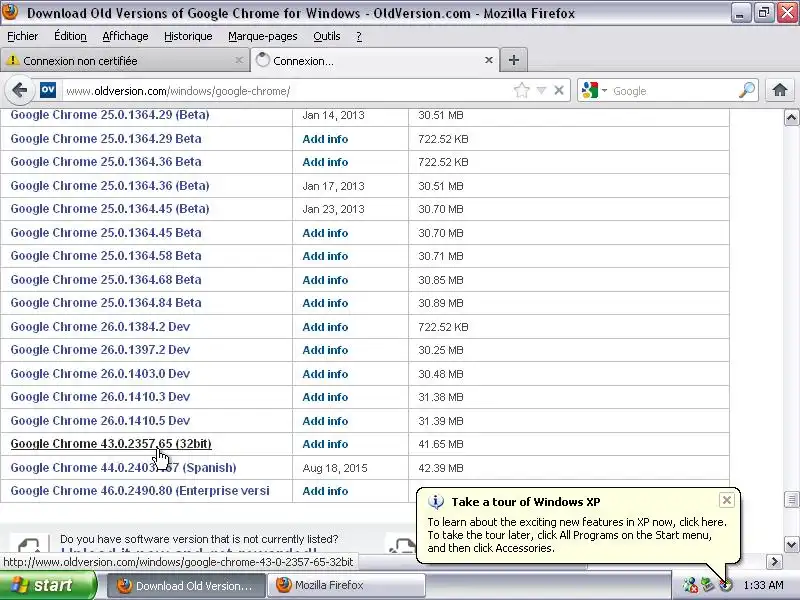Switch to 'Mozilla Firefox' taskbar window
The height and width of the screenshot is (600, 800).
346,586
